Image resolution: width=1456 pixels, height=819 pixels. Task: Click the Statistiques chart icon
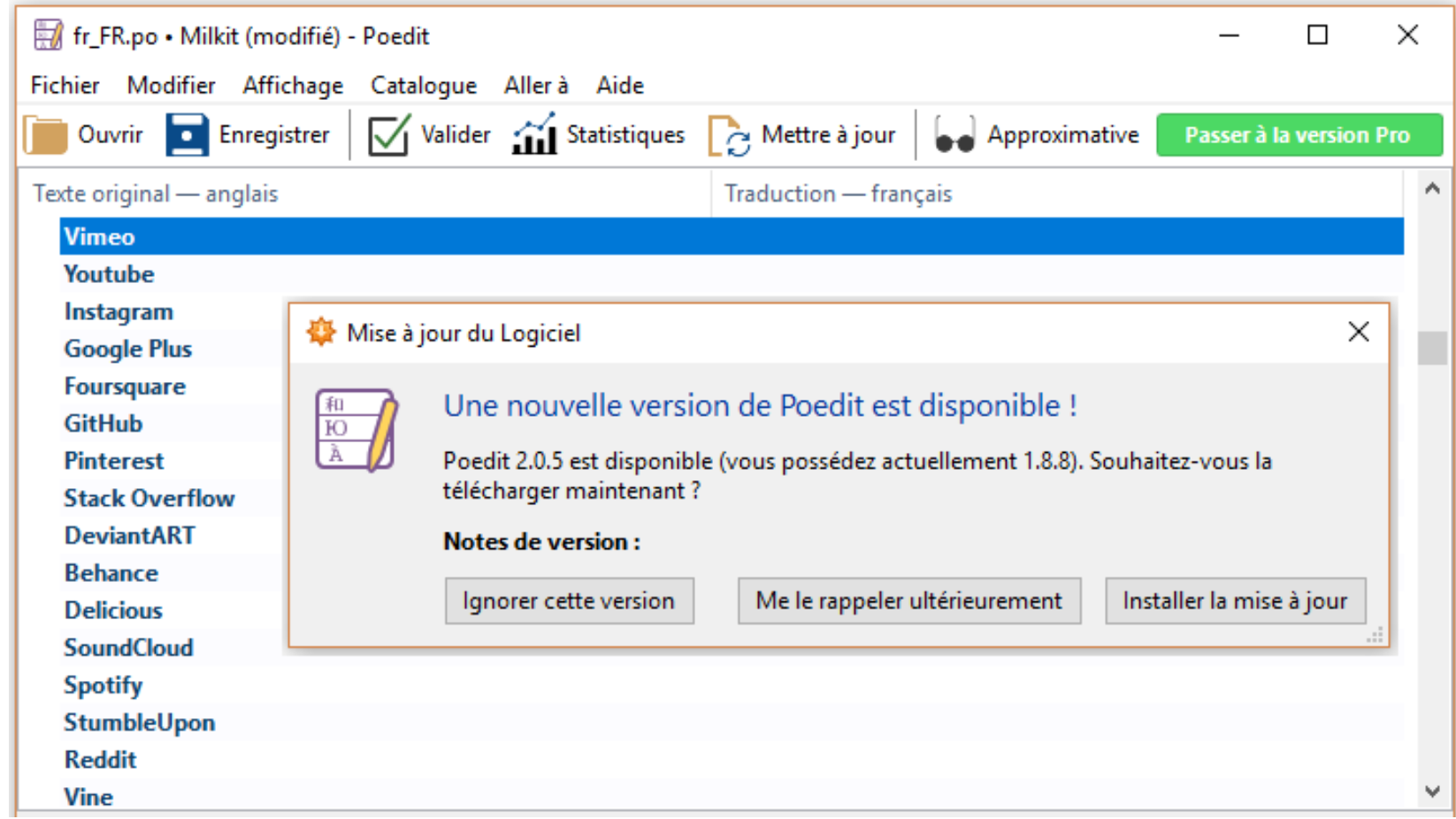point(534,134)
